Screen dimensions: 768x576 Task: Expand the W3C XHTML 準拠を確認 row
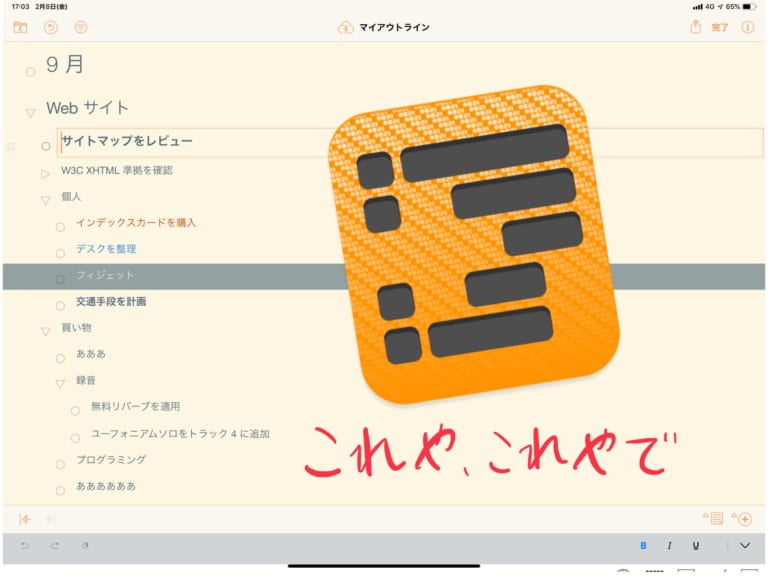pos(45,174)
